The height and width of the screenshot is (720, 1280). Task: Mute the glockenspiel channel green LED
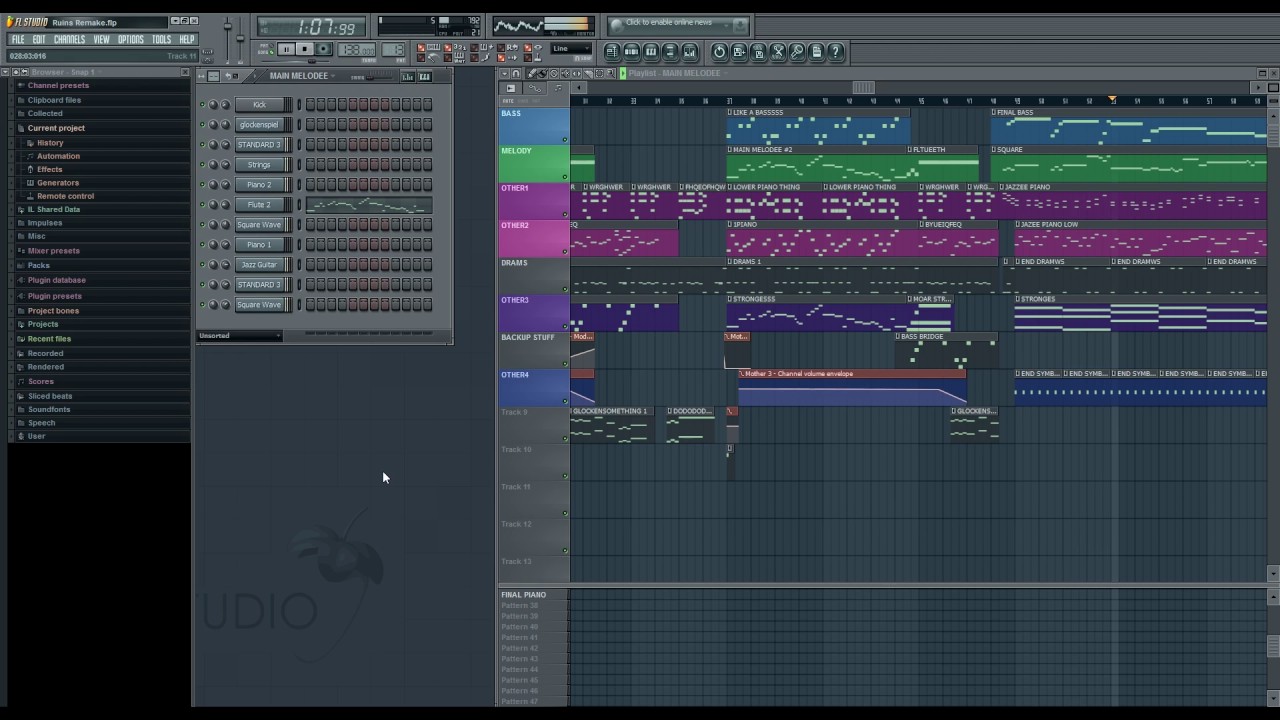pos(202,125)
